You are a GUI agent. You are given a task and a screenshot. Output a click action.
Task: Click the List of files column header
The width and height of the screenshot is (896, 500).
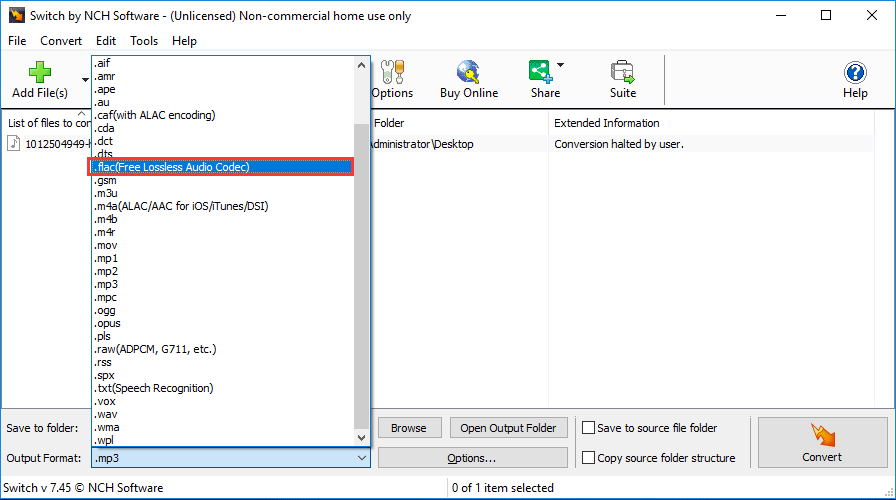(48, 123)
